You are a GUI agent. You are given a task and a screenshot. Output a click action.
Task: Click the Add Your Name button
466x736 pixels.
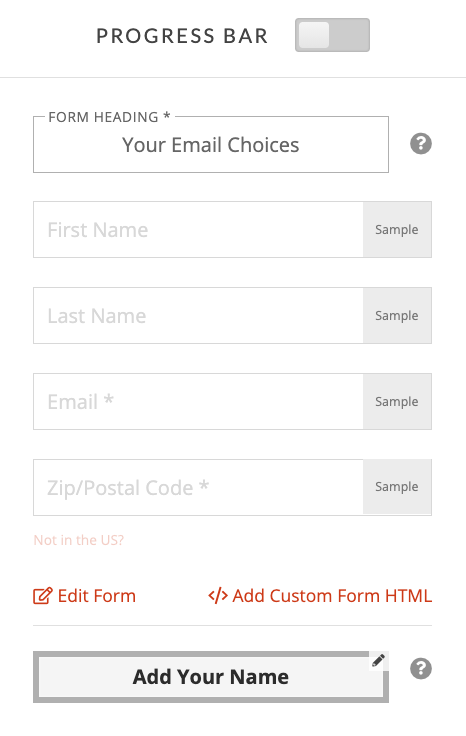(211, 677)
